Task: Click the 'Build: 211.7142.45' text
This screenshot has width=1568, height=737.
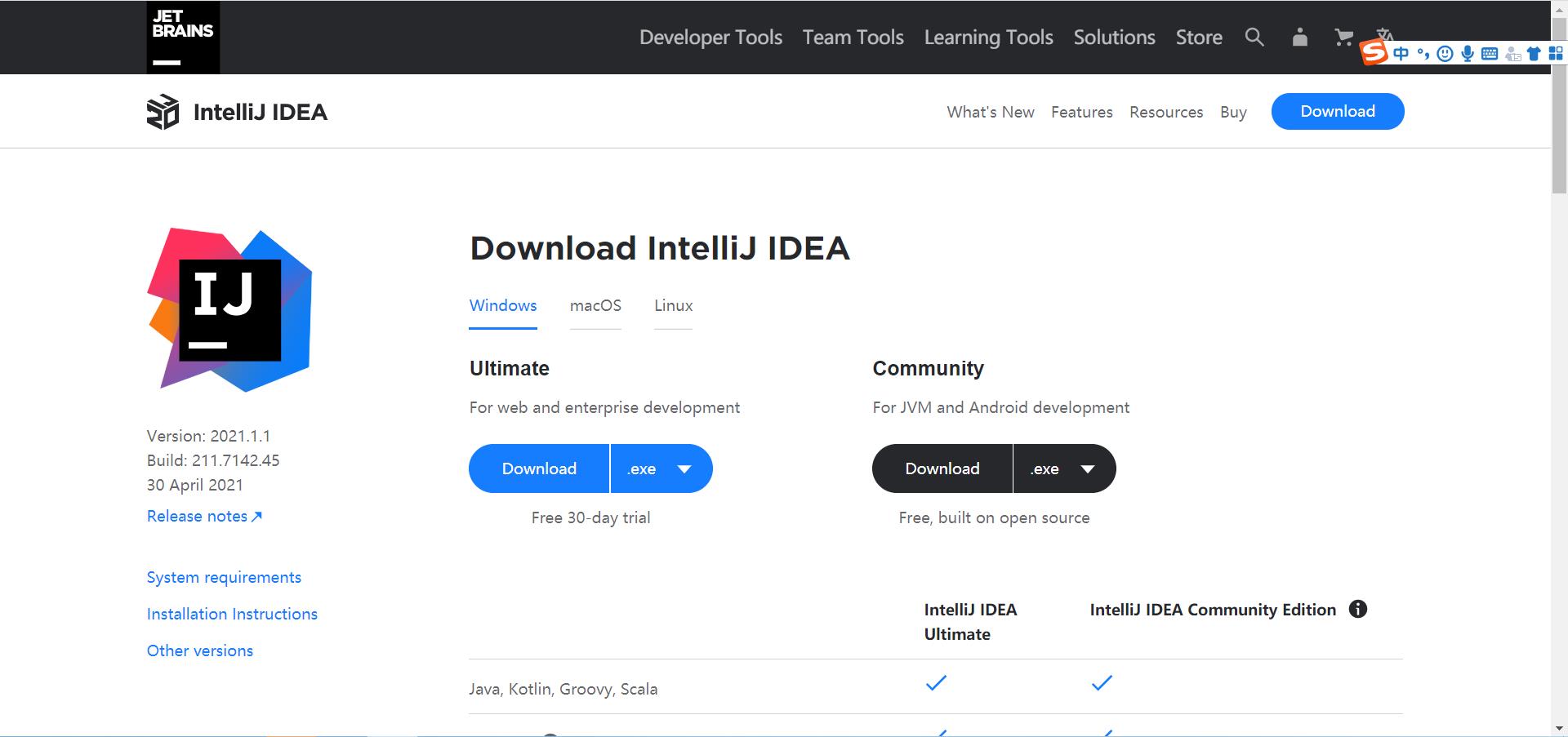Action: (213, 460)
